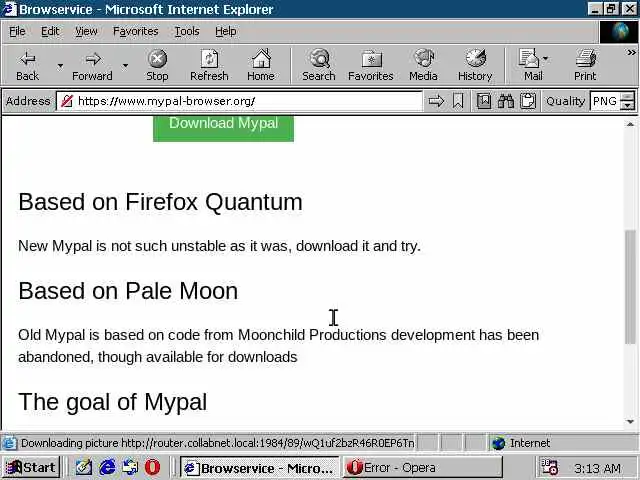Open the Search toolbar button
The width and height of the screenshot is (640, 480).
click(x=319, y=65)
